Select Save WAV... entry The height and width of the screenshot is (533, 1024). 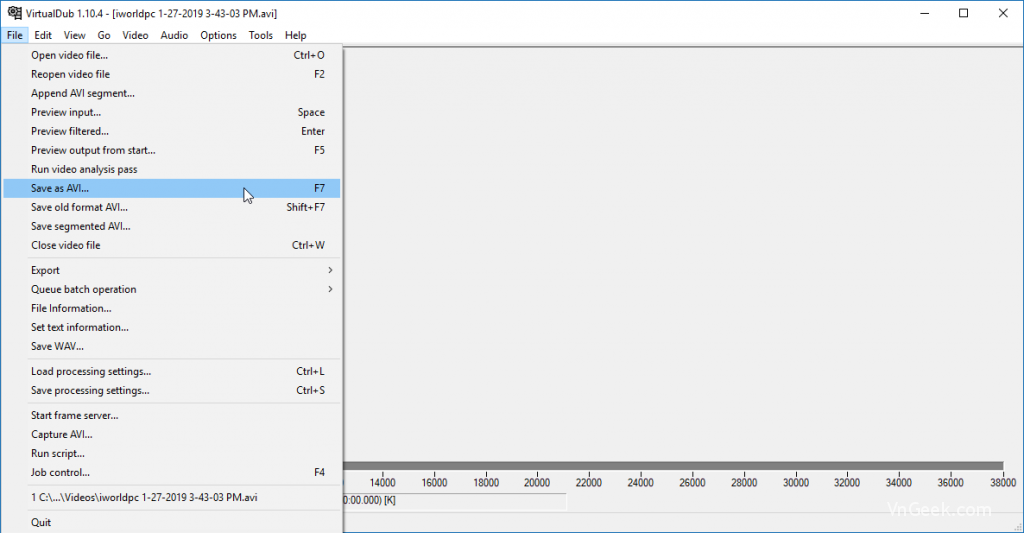point(172,346)
